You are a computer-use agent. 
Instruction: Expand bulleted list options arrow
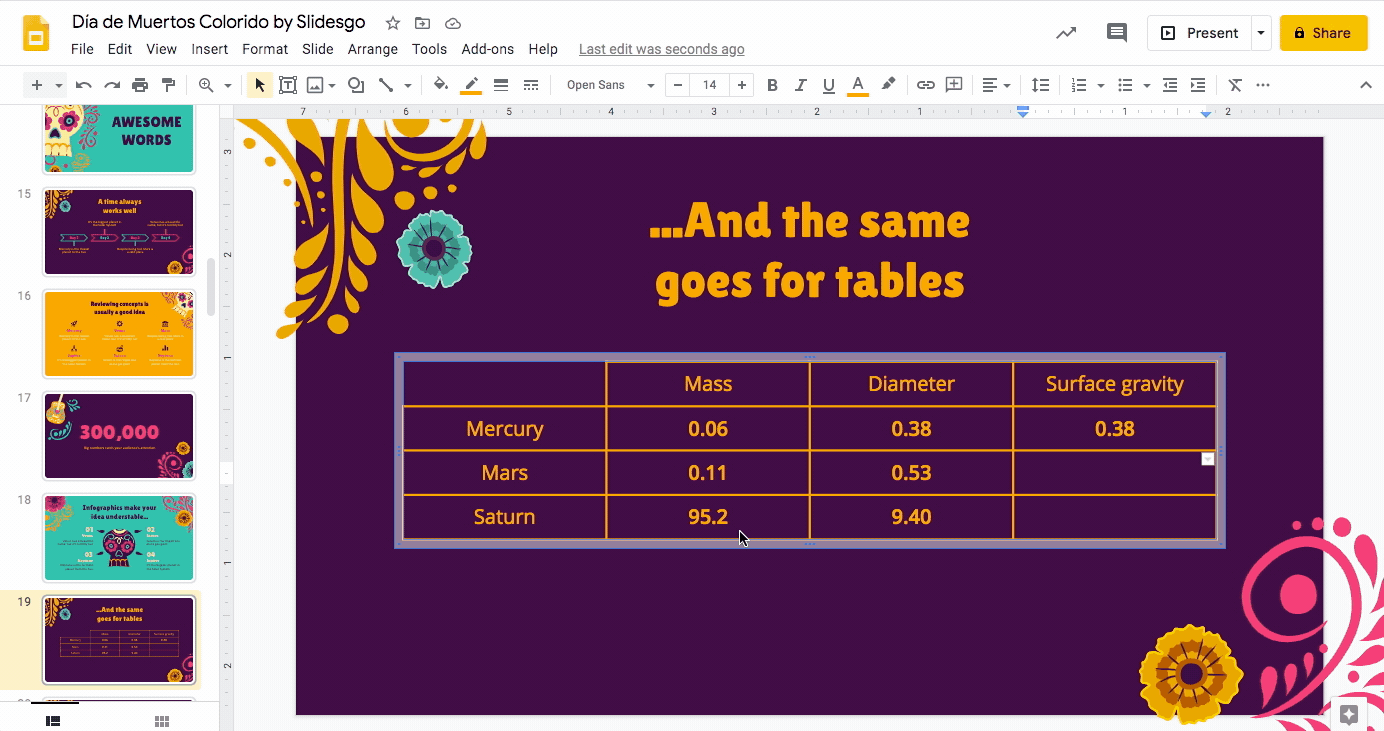[1147, 86]
